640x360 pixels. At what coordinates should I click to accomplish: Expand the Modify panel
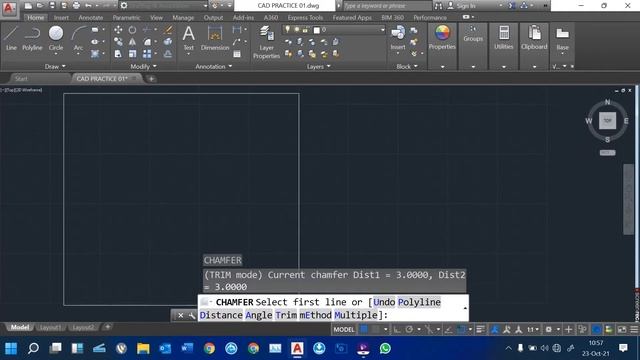pyautogui.click(x=143, y=66)
